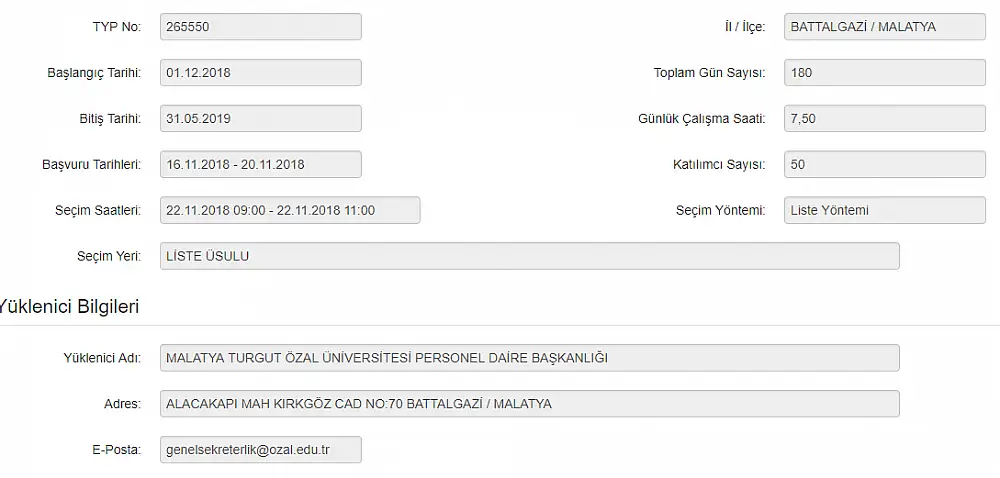Click the Seçim Yöntemi label
1000x478 pixels.
click(721, 210)
